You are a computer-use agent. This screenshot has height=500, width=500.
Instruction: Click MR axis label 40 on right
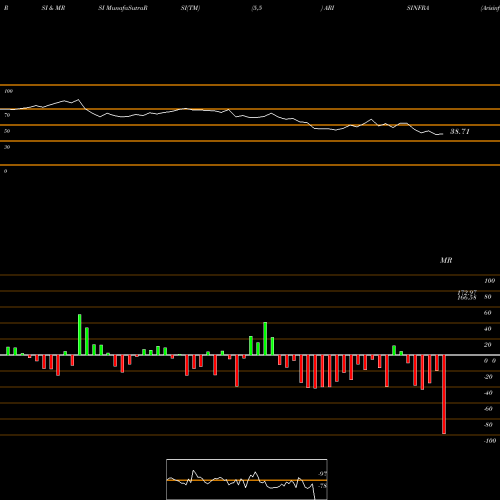point(488,329)
